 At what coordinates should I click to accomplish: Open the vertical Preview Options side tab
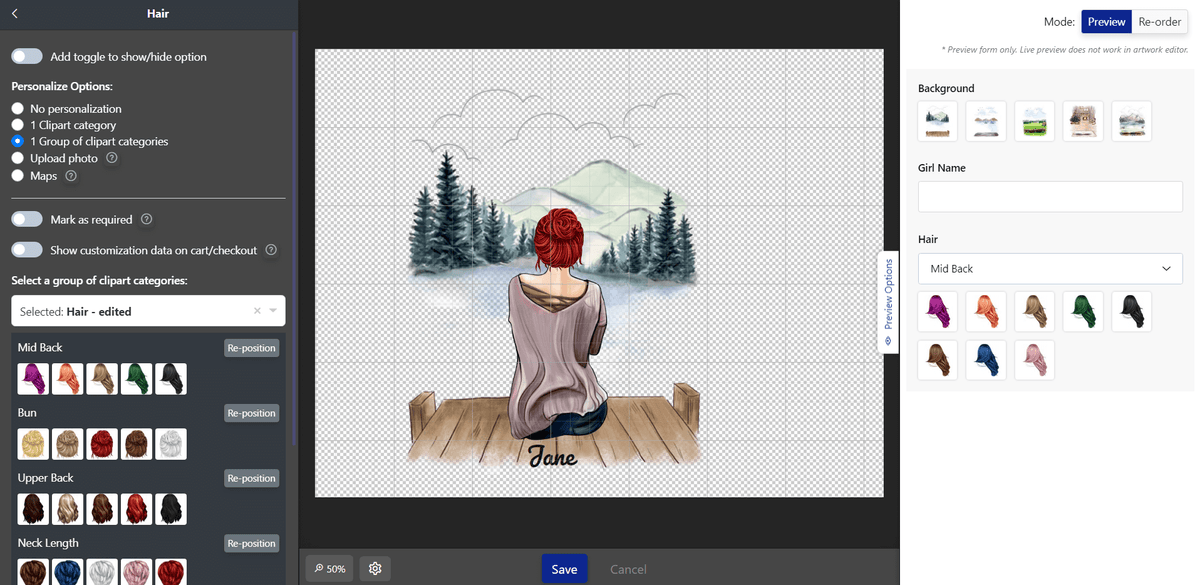click(888, 302)
